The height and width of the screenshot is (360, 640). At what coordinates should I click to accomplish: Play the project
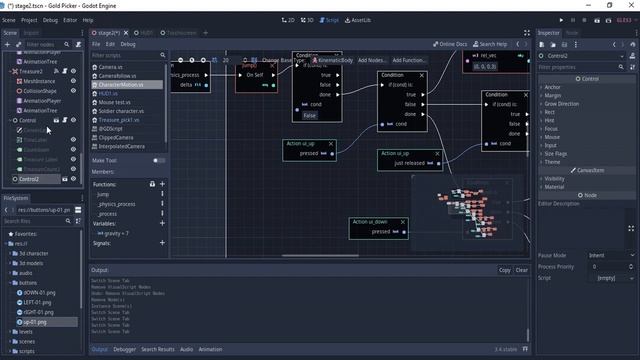point(561,20)
